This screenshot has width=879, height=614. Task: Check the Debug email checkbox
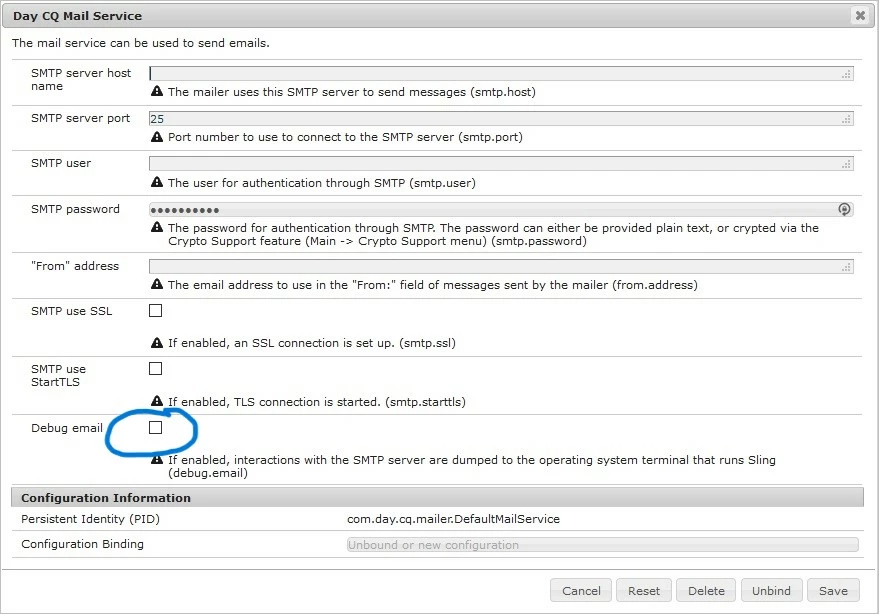point(155,427)
